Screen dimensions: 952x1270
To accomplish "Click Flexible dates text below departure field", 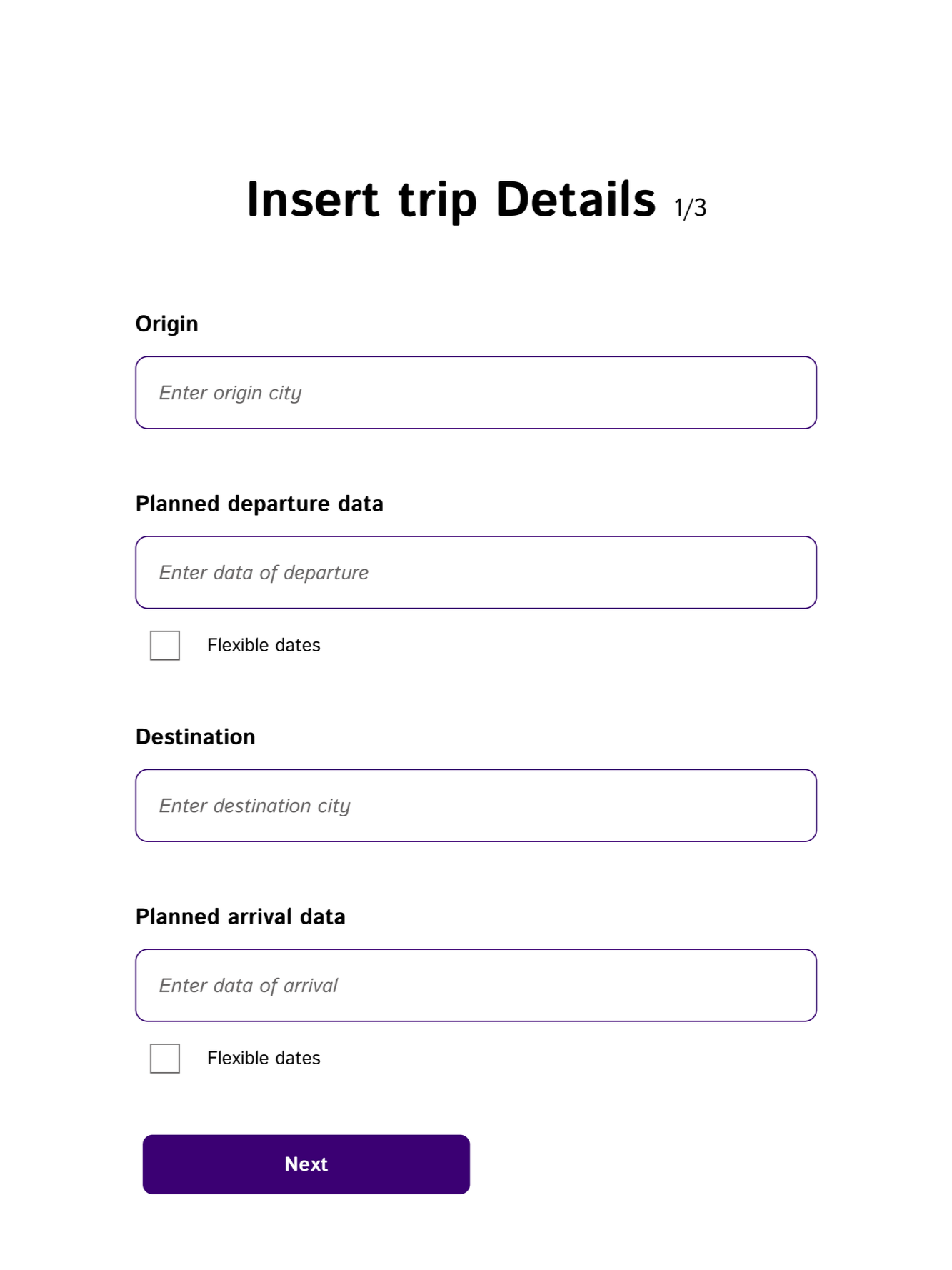I will point(264,646).
